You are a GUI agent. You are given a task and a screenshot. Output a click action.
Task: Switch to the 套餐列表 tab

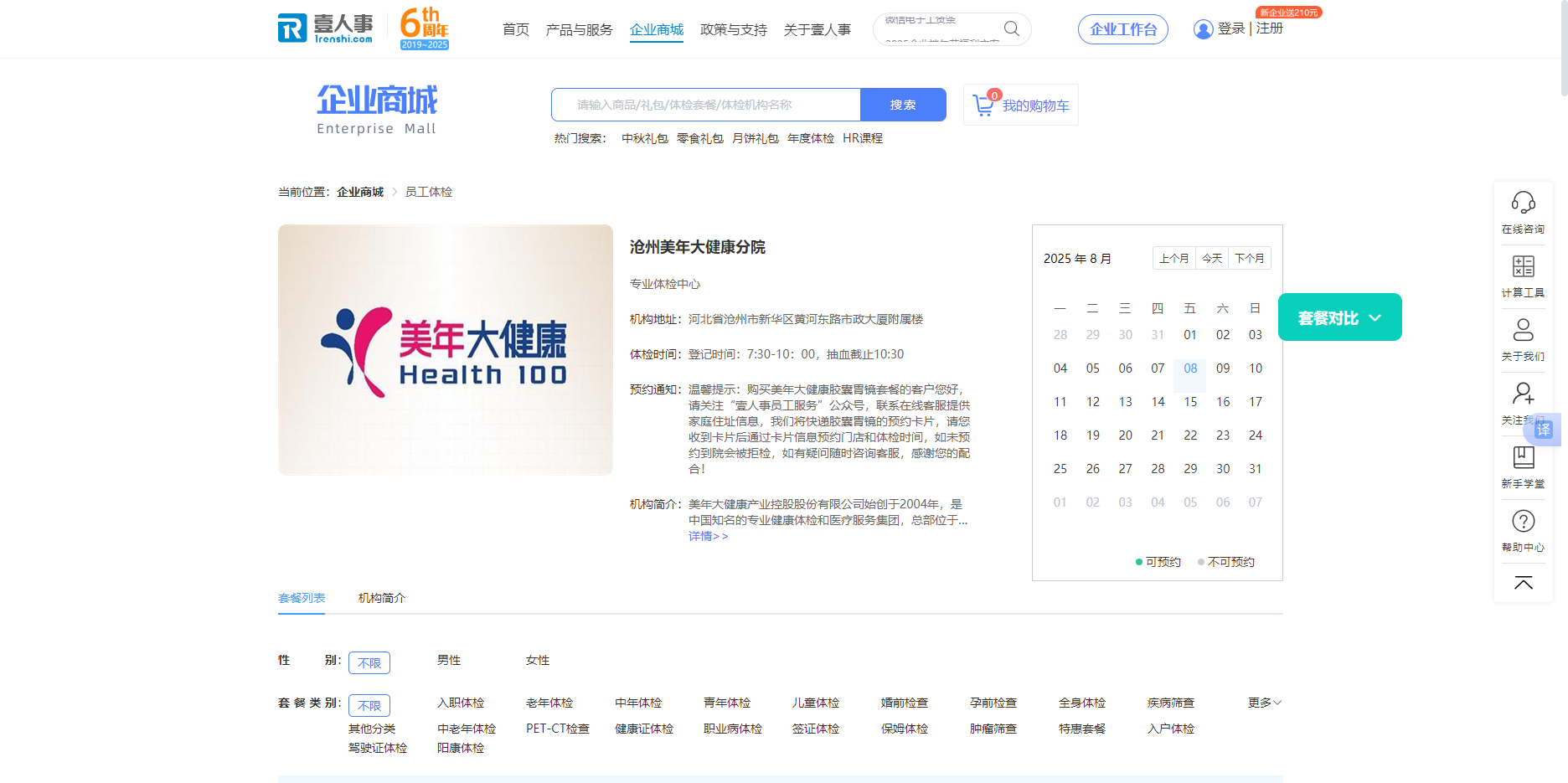pos(302,598)
